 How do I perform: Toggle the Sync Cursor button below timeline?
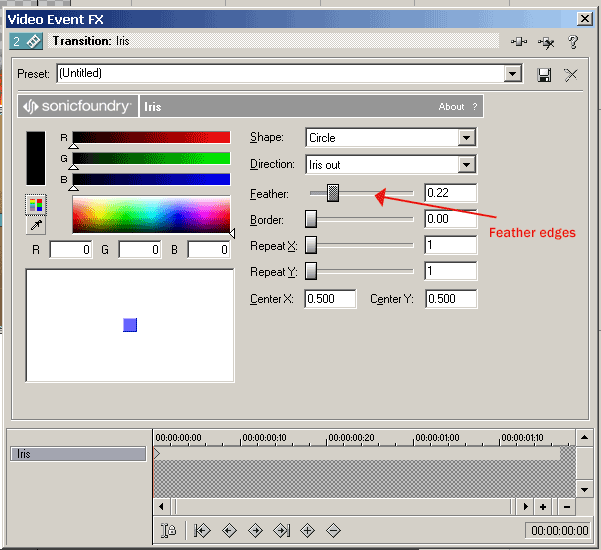[168, 530]
